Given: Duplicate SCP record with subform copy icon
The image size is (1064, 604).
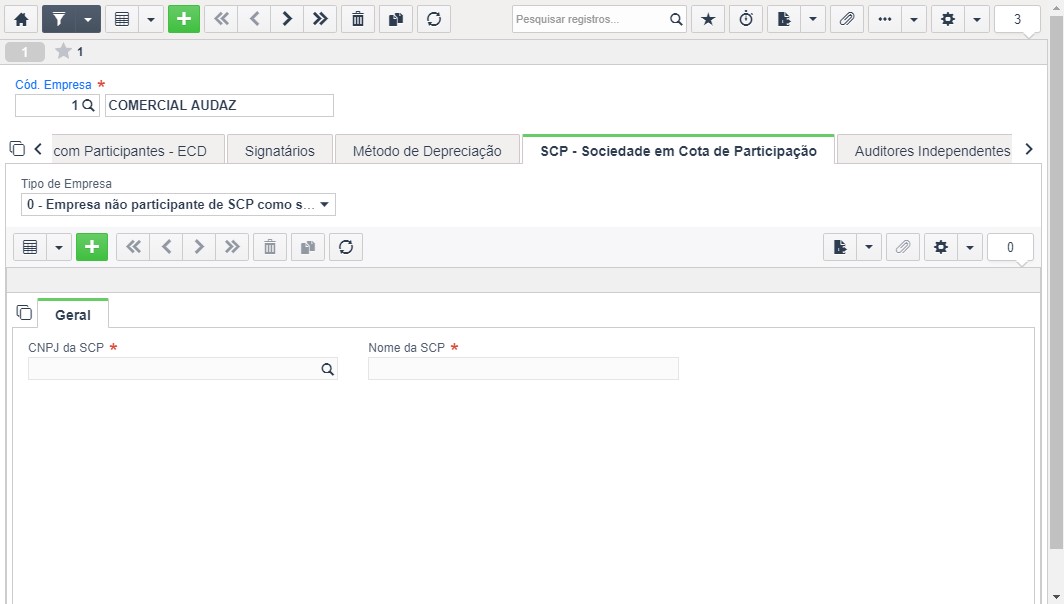Looking at the screenshot, I should [x=308, y=247].
